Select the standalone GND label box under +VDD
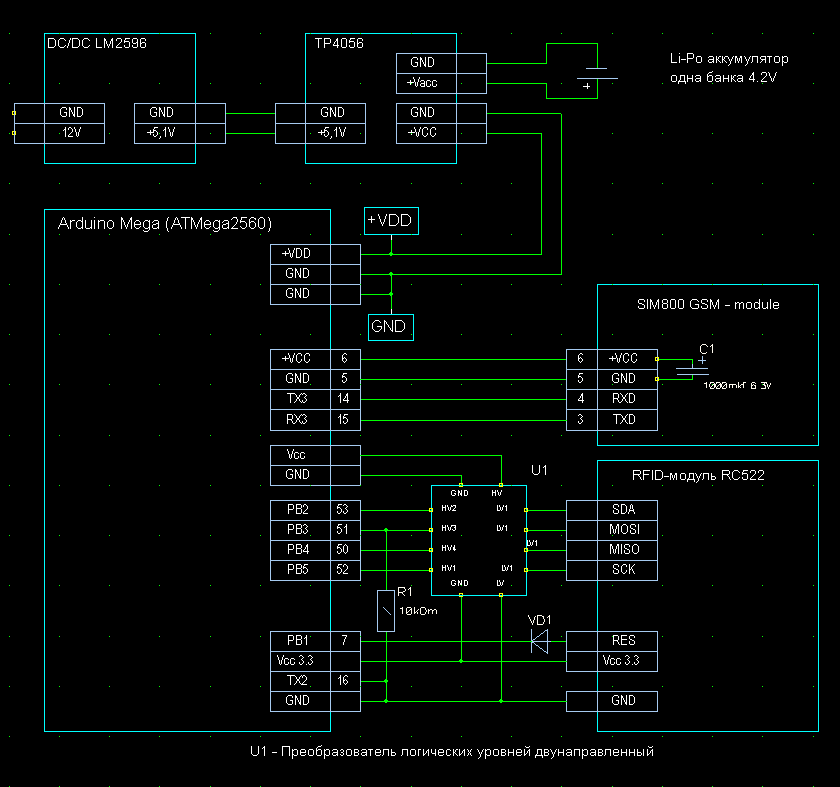 coord(391,326)
